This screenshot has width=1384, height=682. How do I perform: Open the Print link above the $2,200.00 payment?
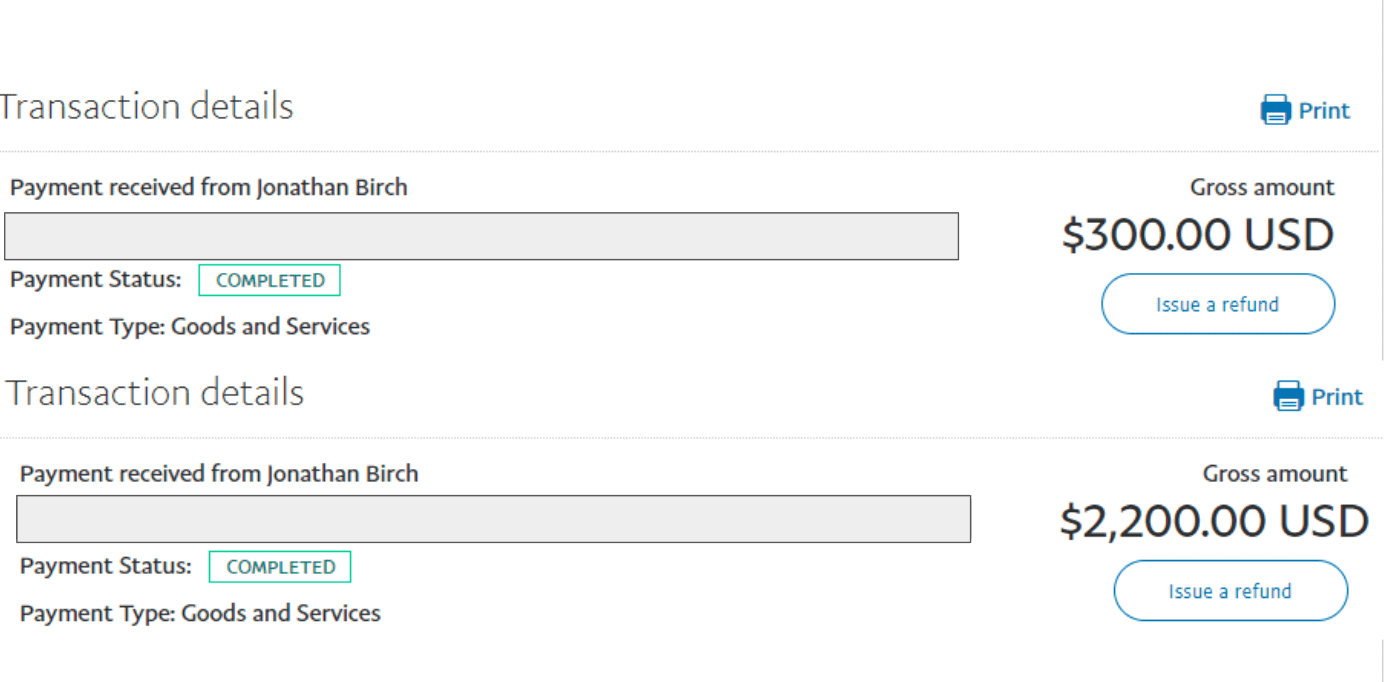pyautogui.click(x=1337, y=397)
